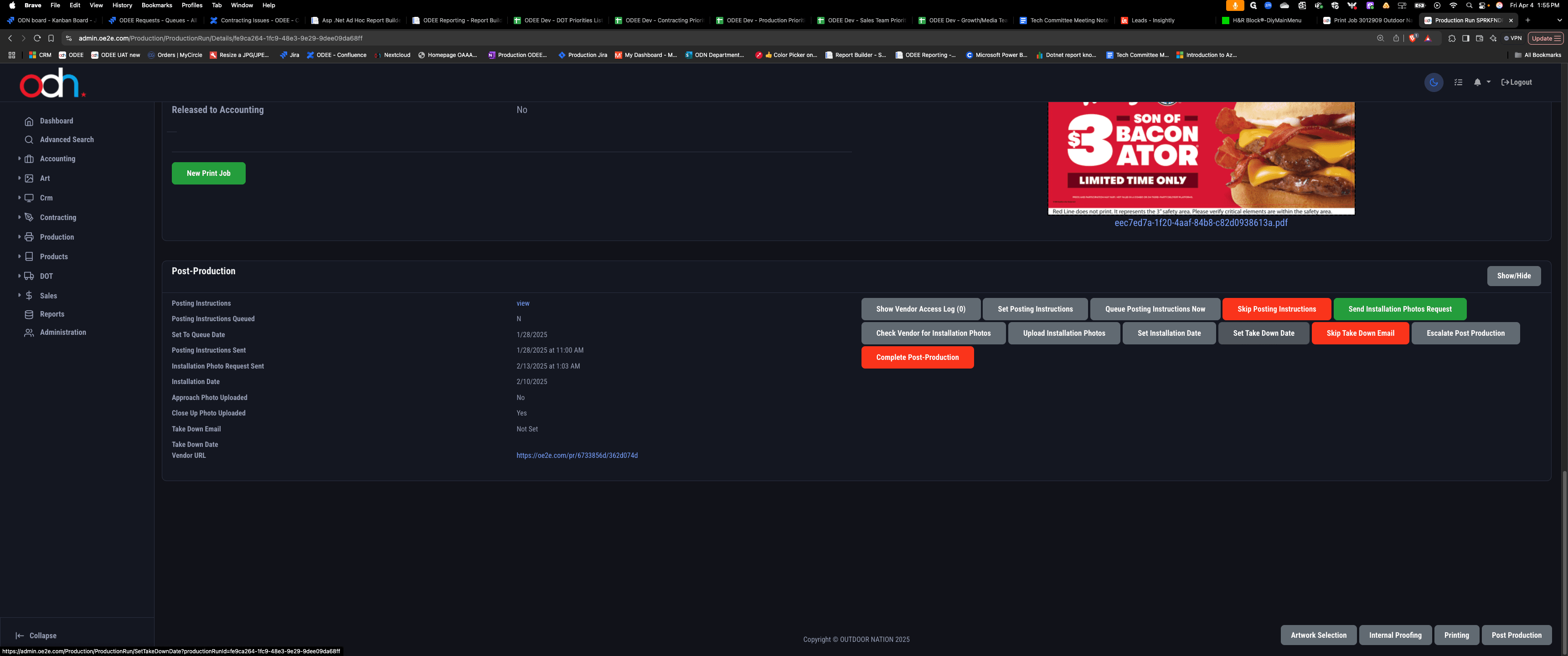Click Set Installation Date button

(1169, 333)
